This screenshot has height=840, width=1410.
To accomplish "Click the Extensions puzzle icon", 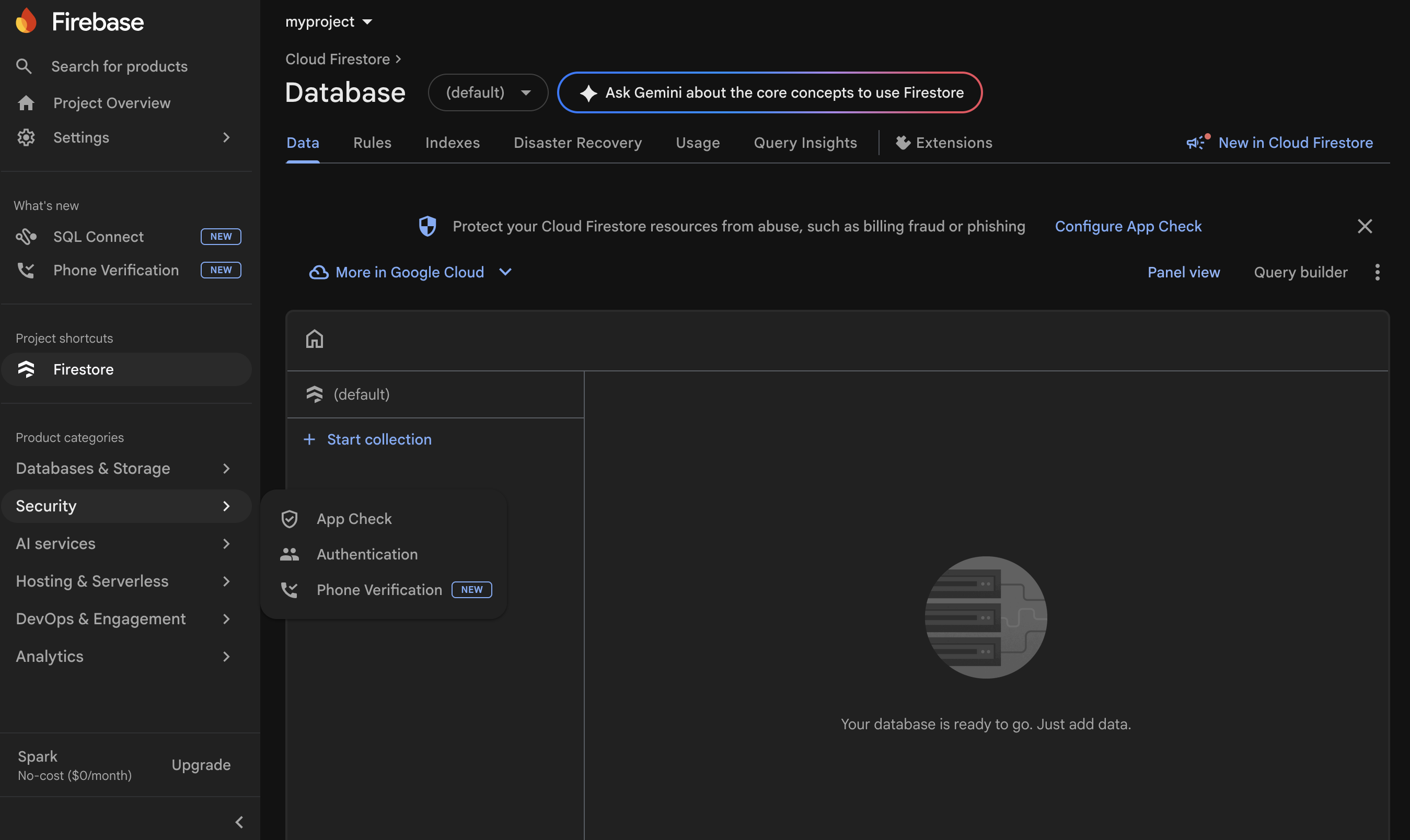I will [x=903, y=143].
